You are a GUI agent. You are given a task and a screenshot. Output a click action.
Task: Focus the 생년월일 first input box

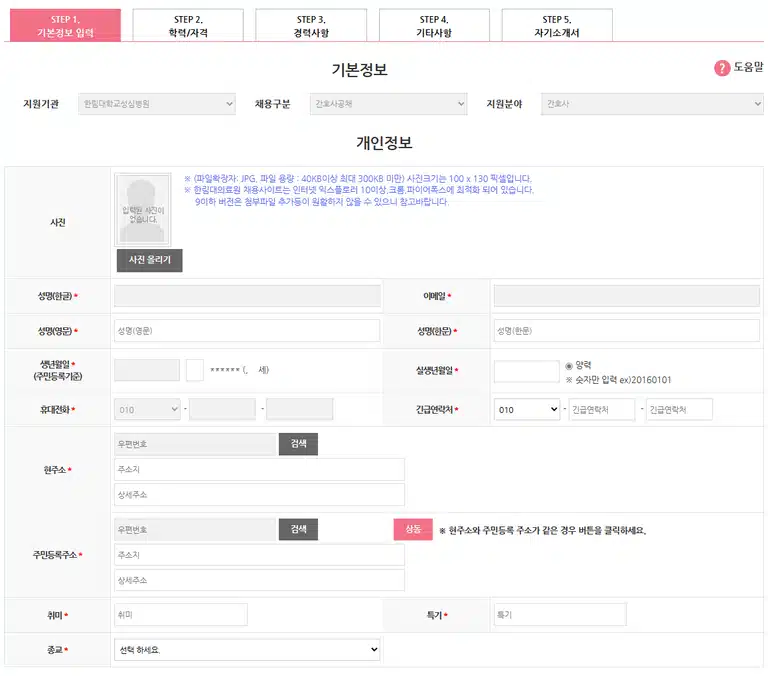click(x=147, y=370)
